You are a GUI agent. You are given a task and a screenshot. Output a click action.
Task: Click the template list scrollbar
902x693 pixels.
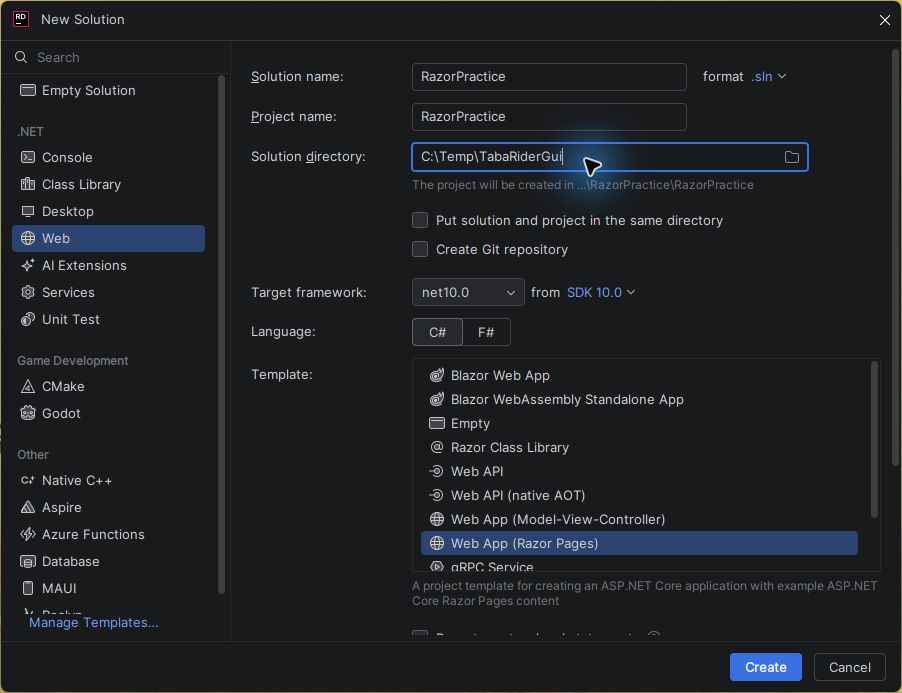(874, 439)
